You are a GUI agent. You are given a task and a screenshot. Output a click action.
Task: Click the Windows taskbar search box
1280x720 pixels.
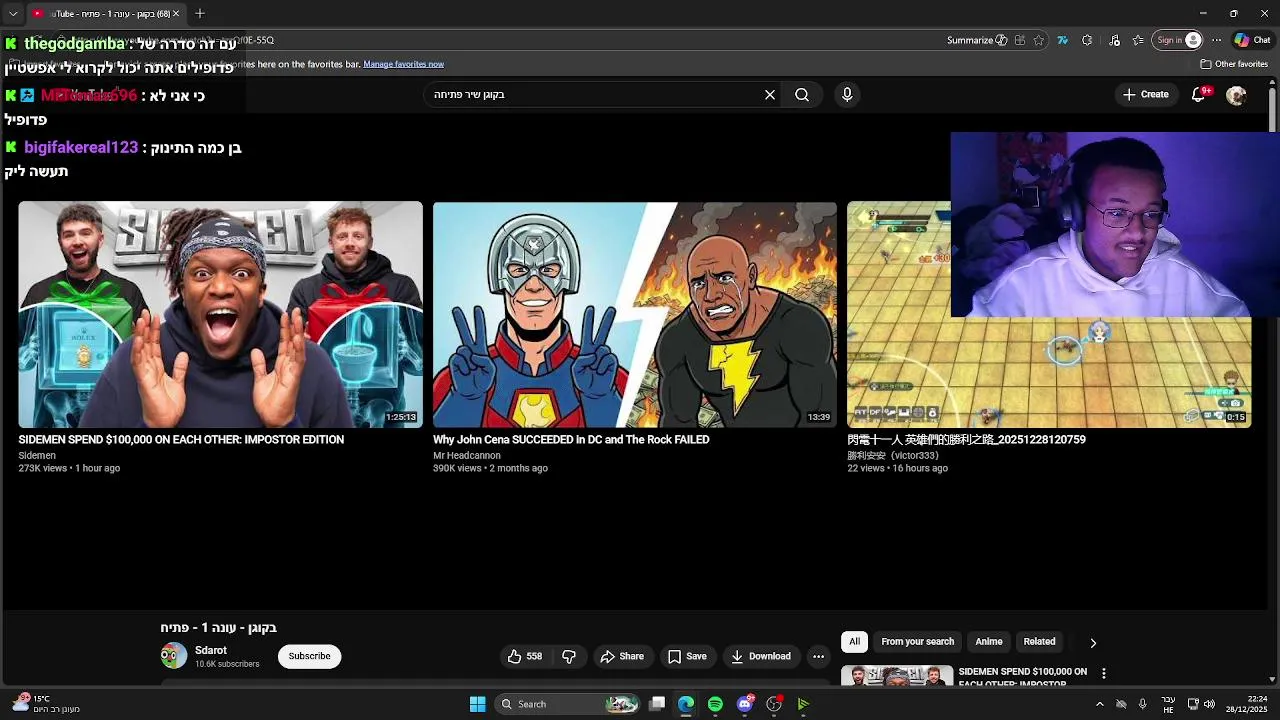point(568,704)
